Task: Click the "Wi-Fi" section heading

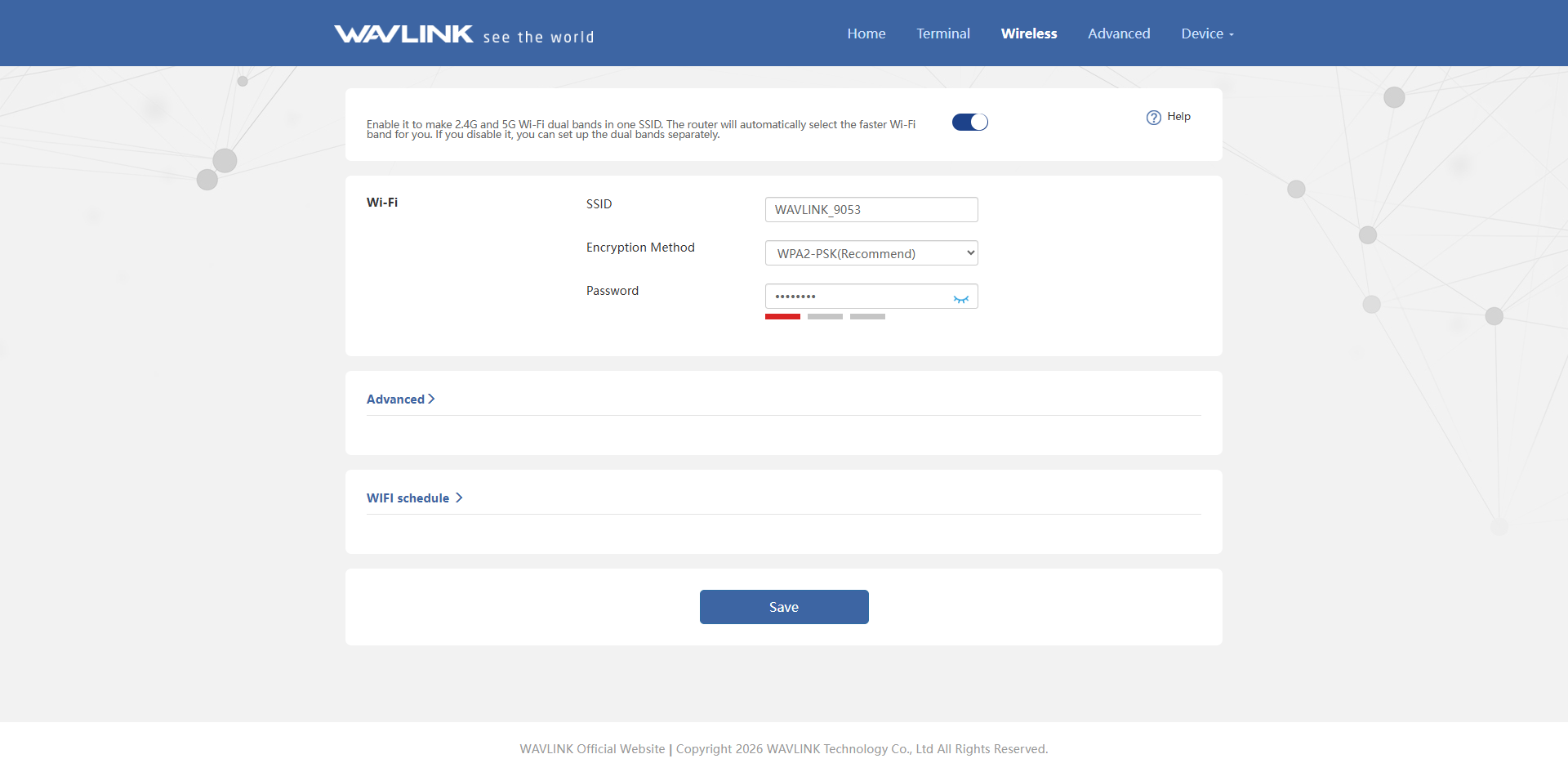Action: (x=382, y=203)
